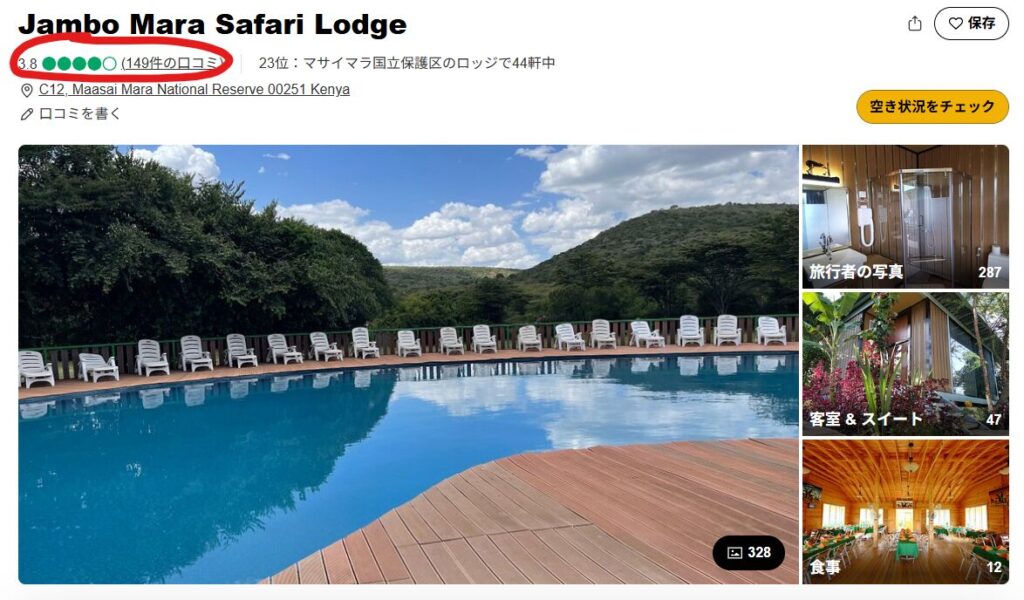Click the heart icon inside the 保存 button
Viewport: 1024px width, 600px height.
pyautogui.click(x=955, y=24)
